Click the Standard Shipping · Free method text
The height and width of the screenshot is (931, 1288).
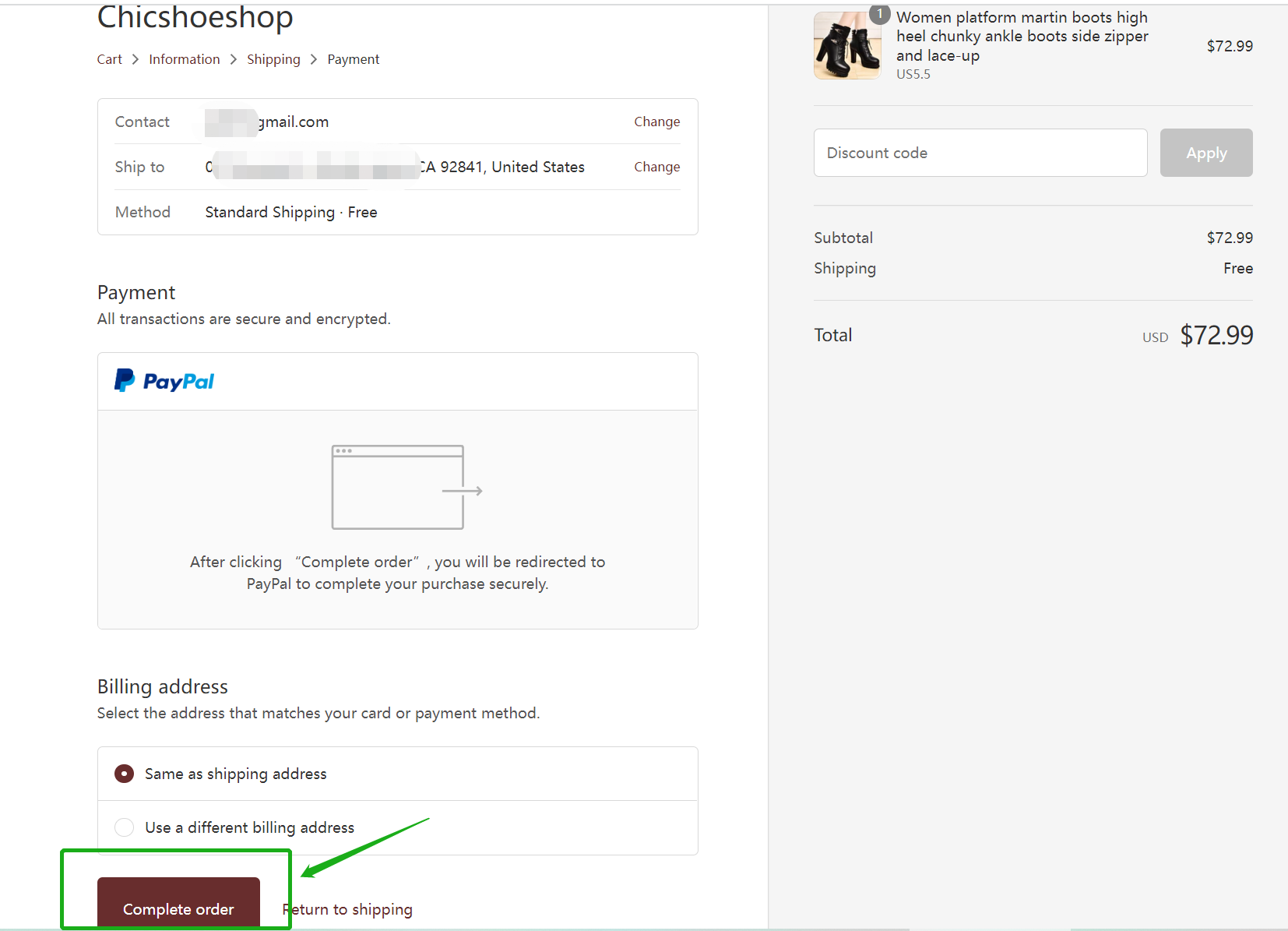[x=291, y=212]
